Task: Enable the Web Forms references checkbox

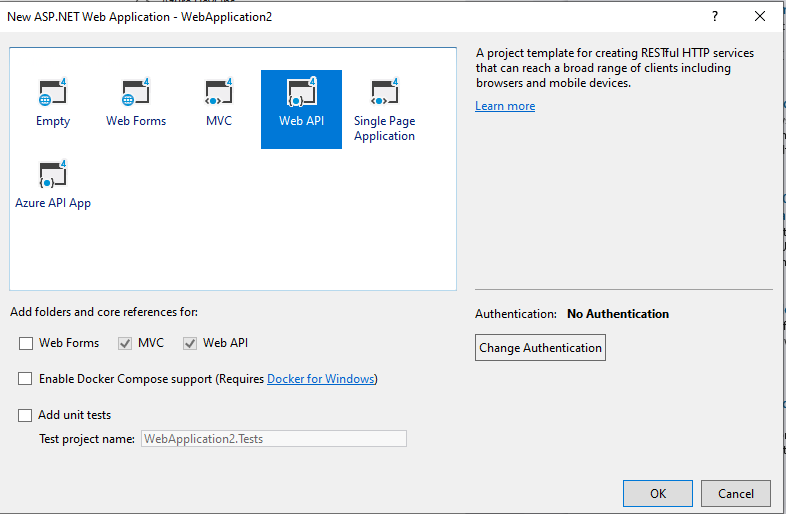Action: coord(26,344)
